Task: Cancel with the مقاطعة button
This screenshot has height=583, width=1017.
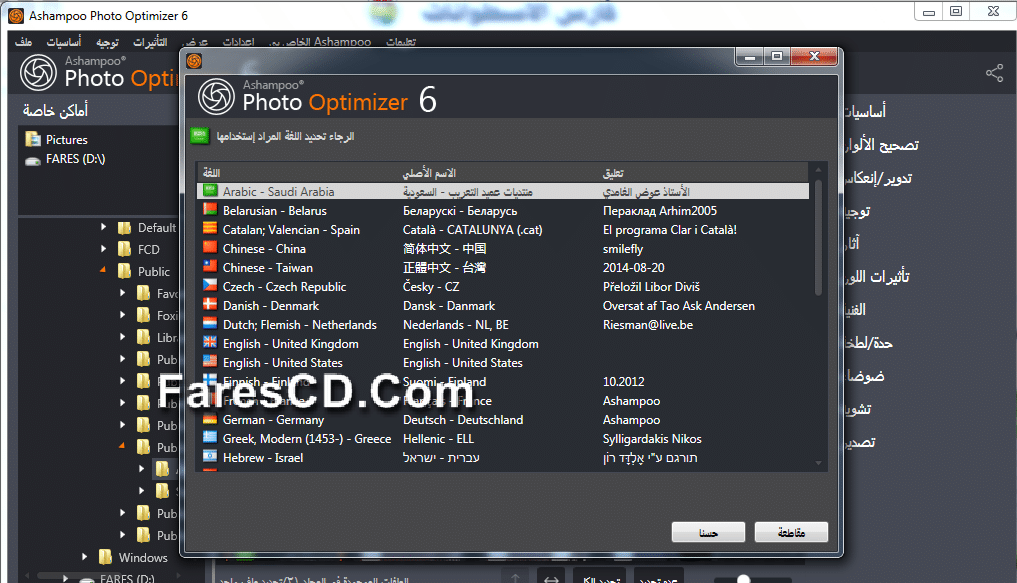Action: click(791, 532)
